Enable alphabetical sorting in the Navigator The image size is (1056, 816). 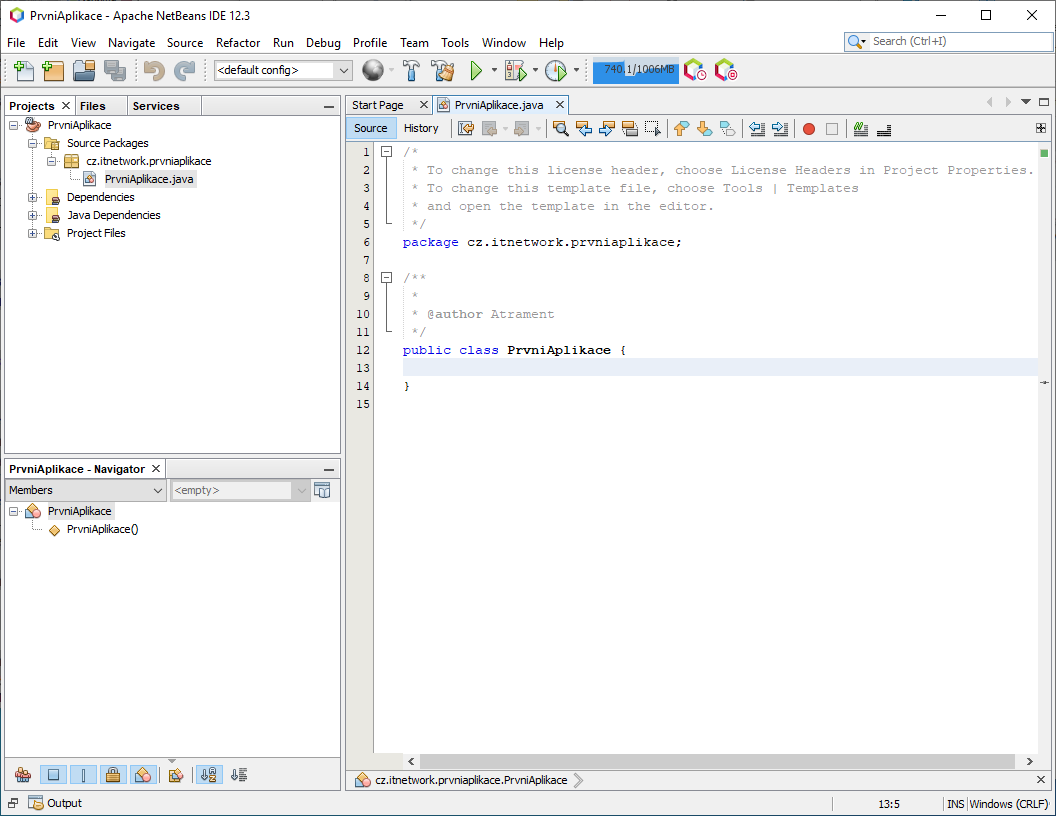point(208,774)
